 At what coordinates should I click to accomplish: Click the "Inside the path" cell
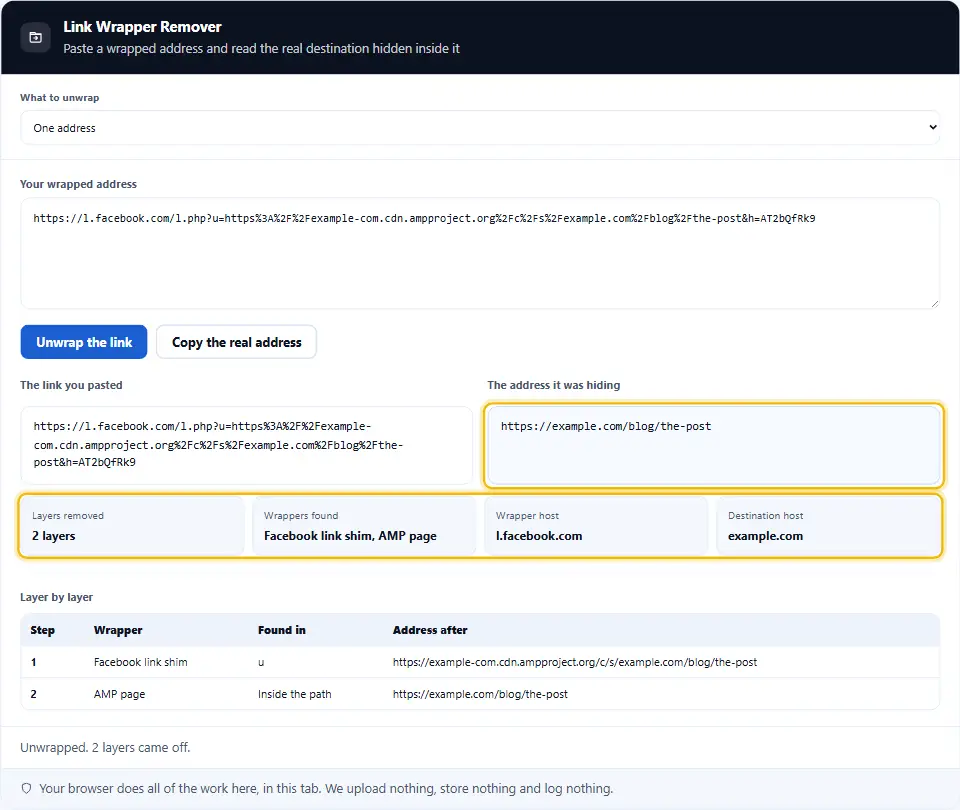[x=294, y=694]
